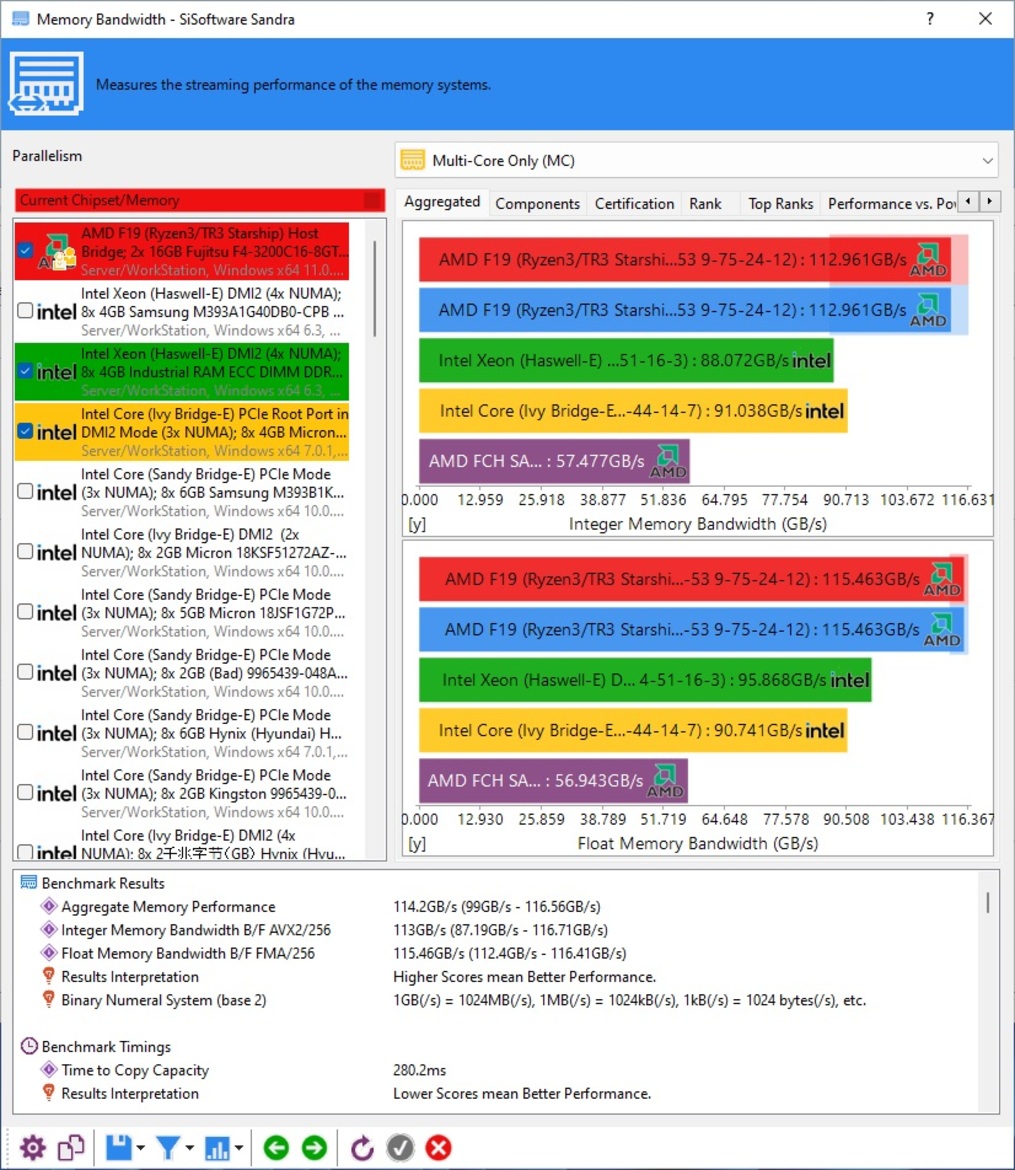The width and height of the screenshot is (1015, 1170).
Task: Check Sandy Bridge-E 6GB Hynix (Hyundai) entry
Action: pyautogui.click(x=25, y=732)
